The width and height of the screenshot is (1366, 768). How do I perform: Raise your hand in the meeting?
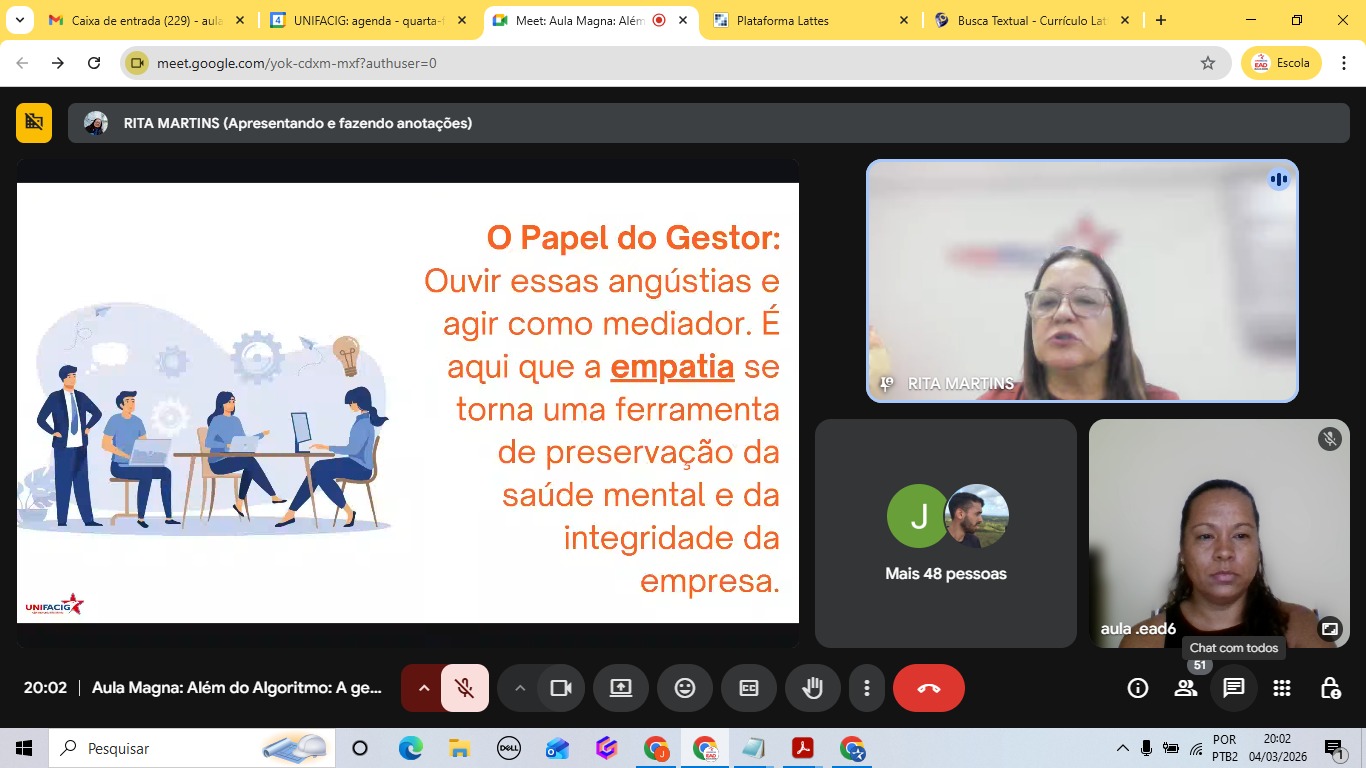click(x=812, y=688)
